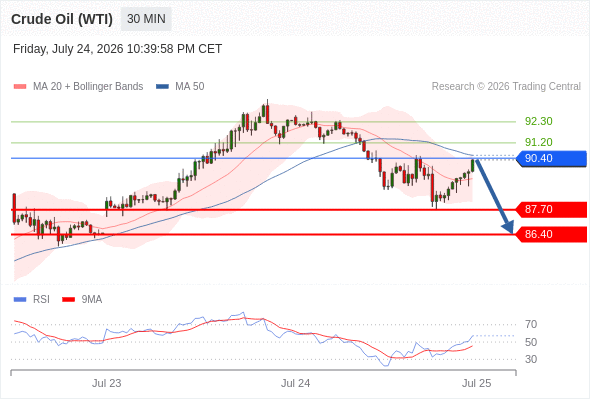Click the RSI 50 axis value
Image resolution: width=590 pixels, height=400 pixels.
tap(531, 342)
